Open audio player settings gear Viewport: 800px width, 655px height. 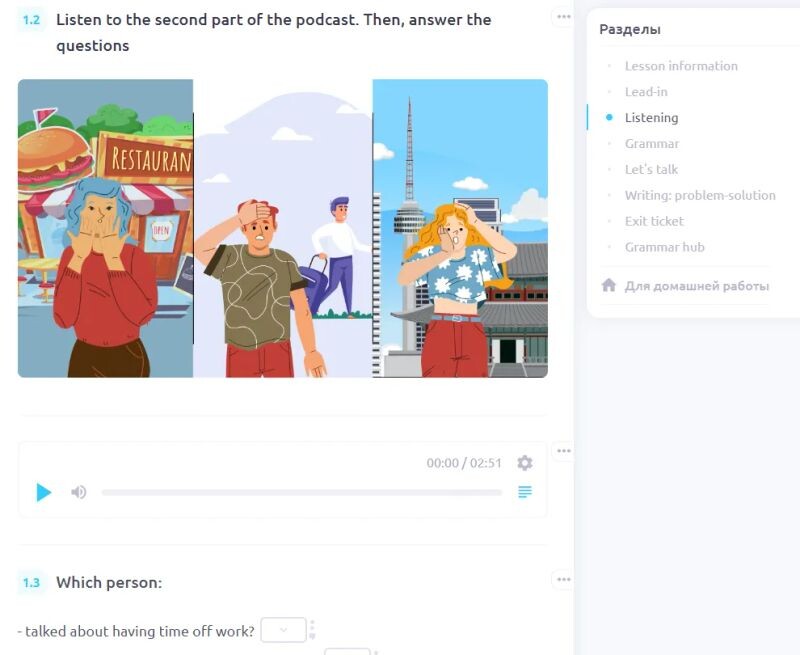524,463
